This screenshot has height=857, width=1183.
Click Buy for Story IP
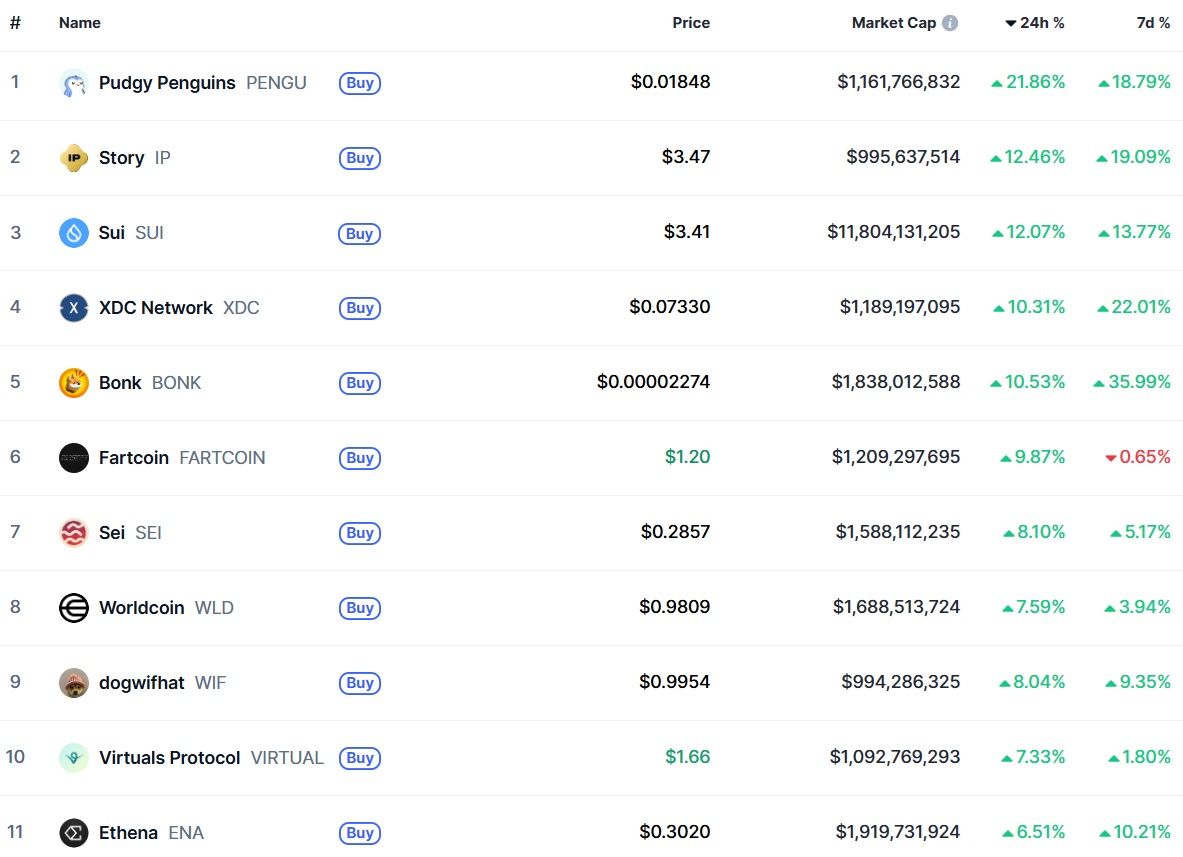[x=360, y=158]
